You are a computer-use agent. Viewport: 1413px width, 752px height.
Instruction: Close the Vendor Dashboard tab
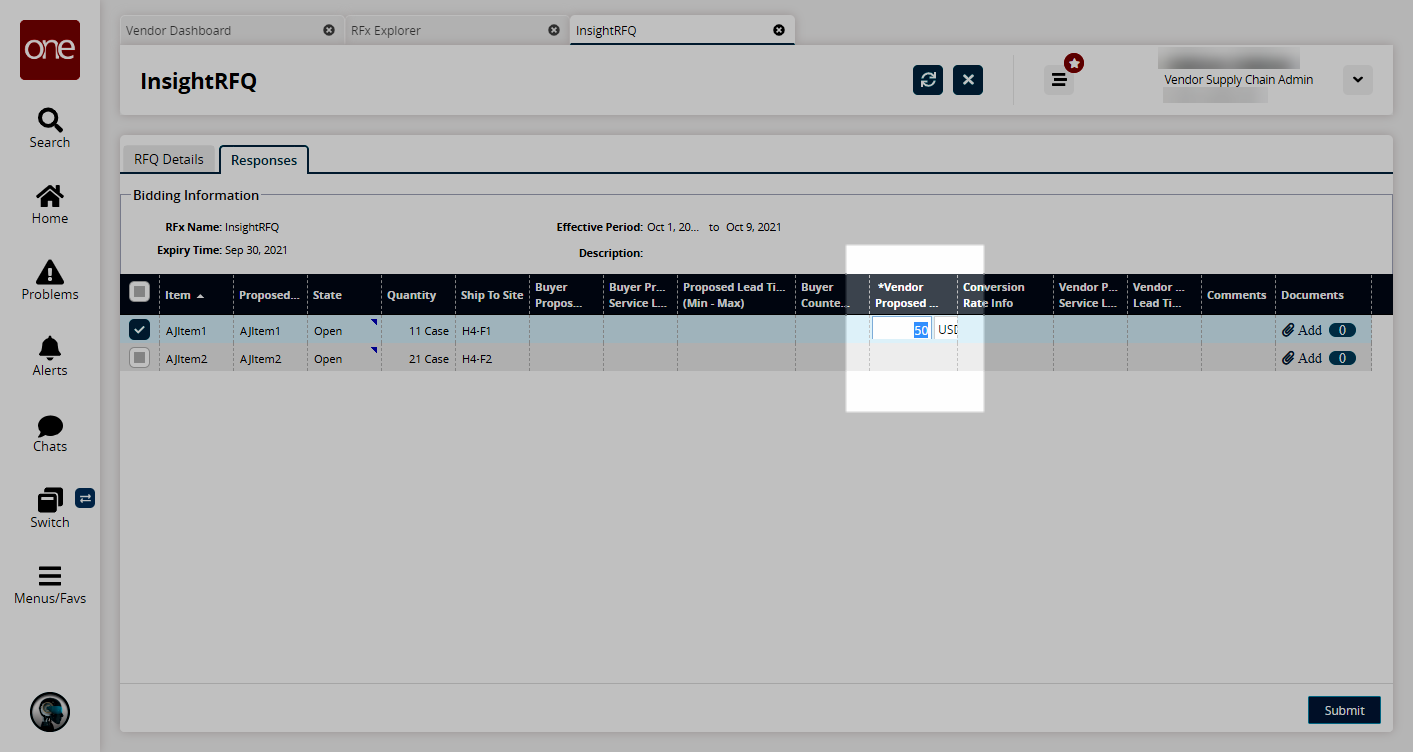point(329,30)
